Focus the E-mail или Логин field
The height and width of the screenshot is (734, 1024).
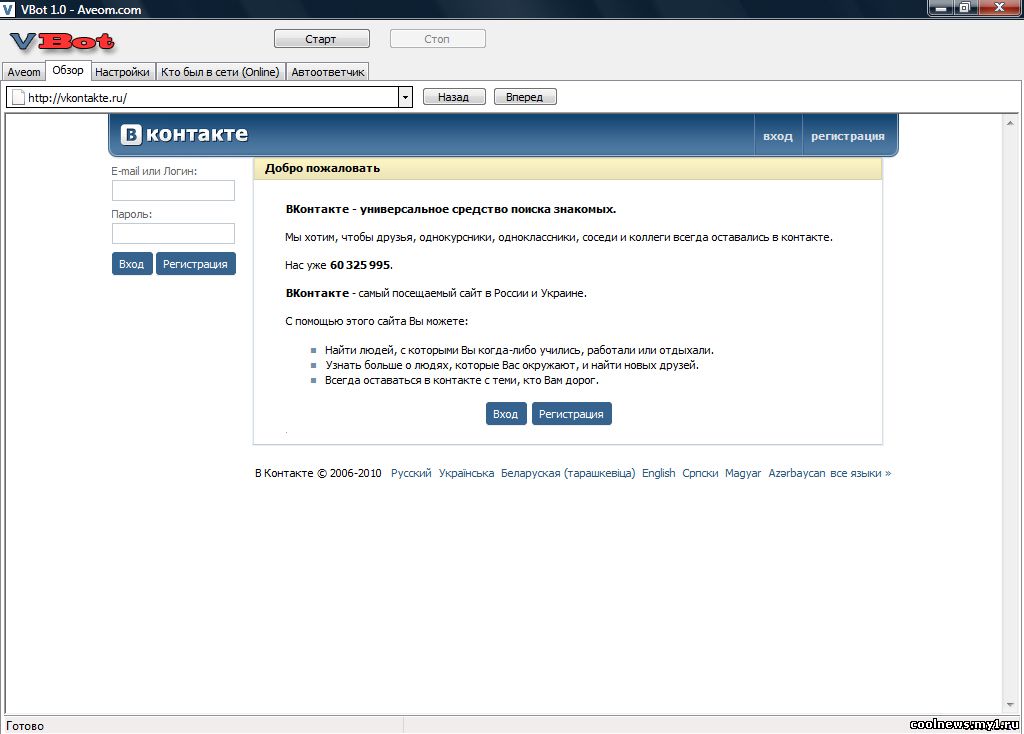173,190
